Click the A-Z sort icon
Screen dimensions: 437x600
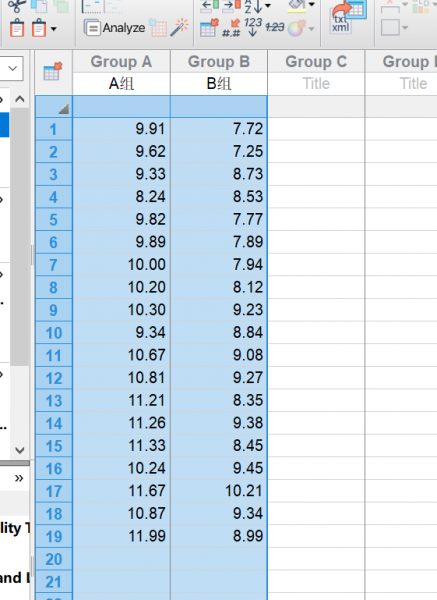(x=253, y=6)
